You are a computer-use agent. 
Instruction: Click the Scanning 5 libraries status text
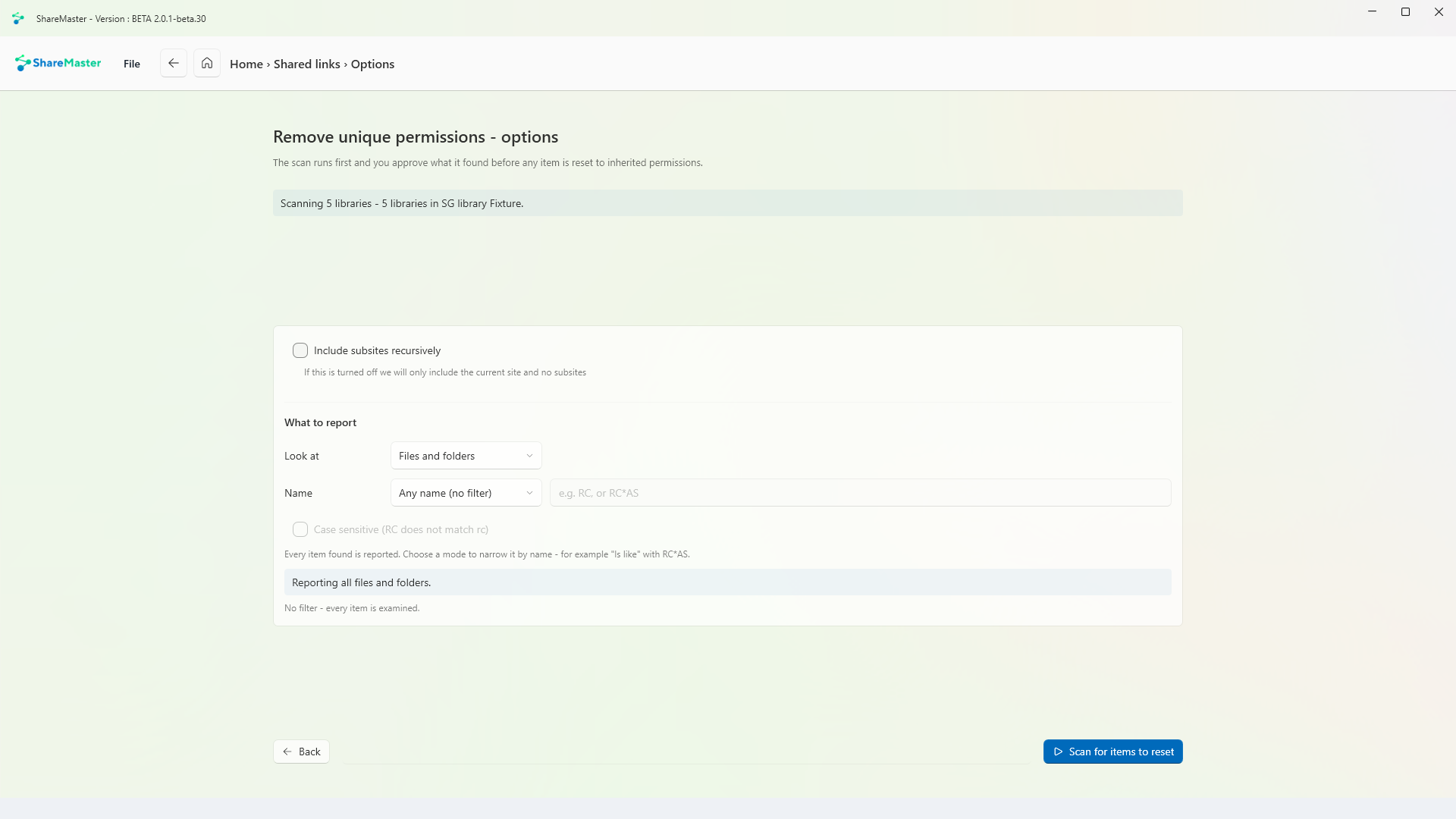(402, 203)
